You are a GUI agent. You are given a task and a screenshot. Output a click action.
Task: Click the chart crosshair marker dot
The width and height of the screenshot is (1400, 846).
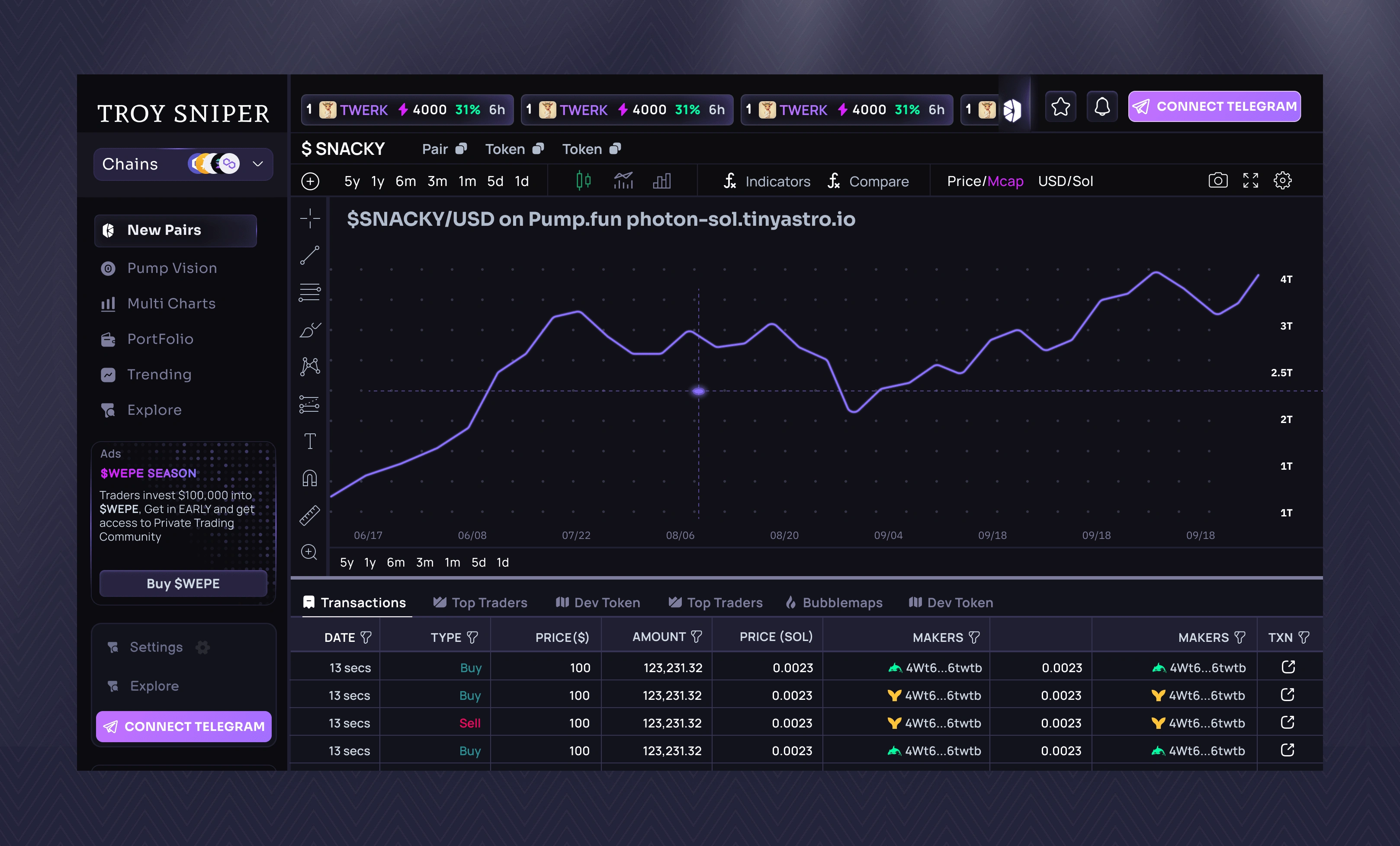[698, 391]
